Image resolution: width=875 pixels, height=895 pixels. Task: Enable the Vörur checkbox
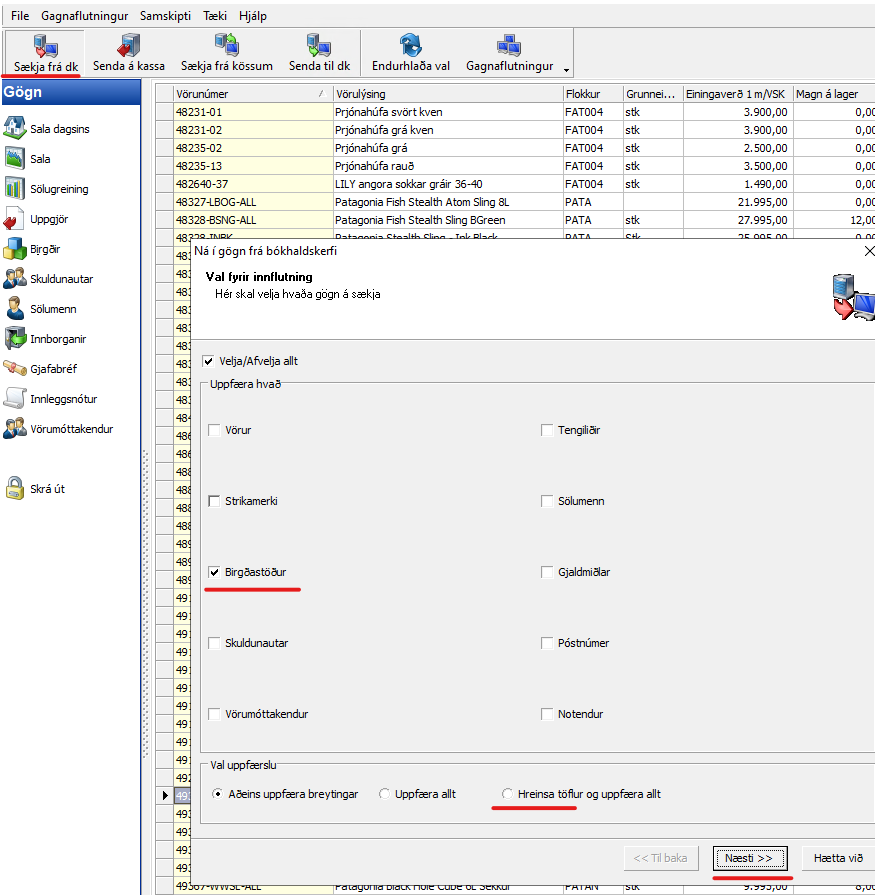click(214, 430)
